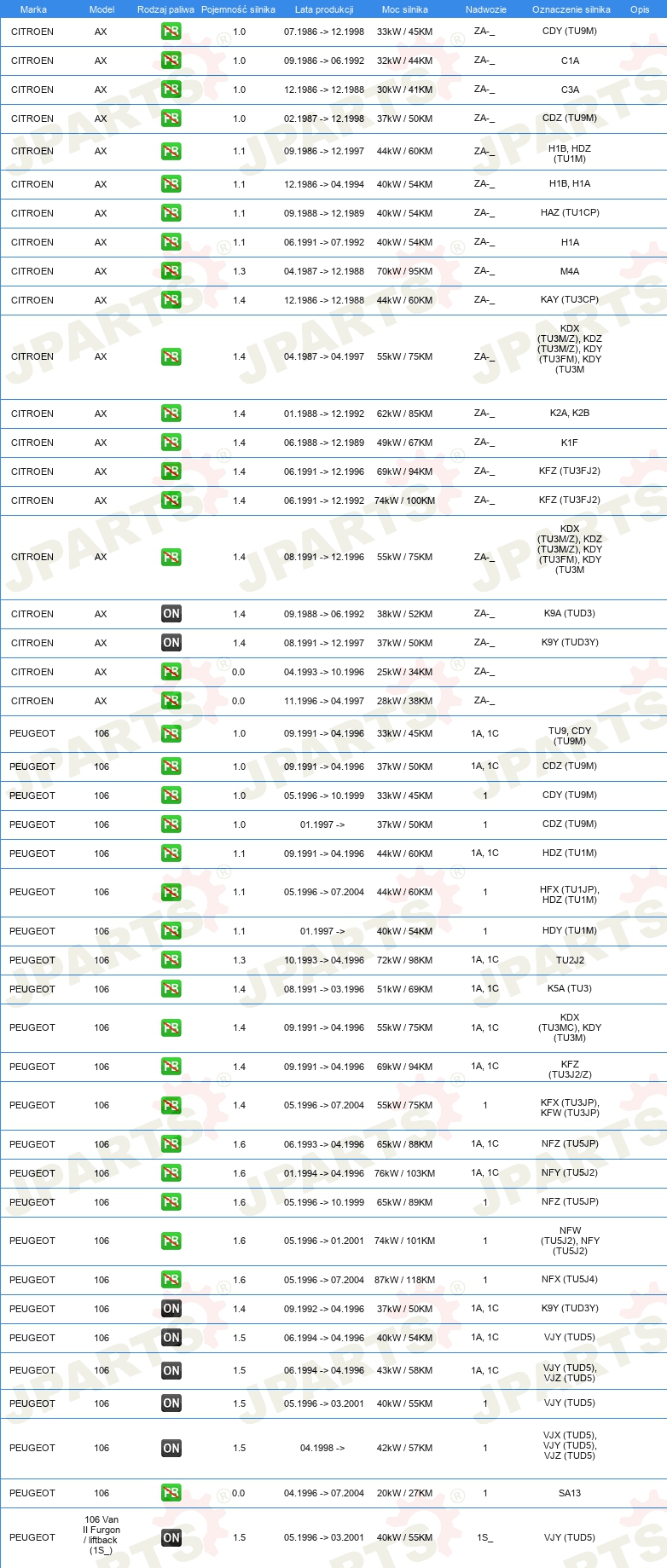Click petrol icon in TU9, CDY (TU9M) row
Image resolution: width=667 pixels, height=1568 pixels.
tap(171, 733)
